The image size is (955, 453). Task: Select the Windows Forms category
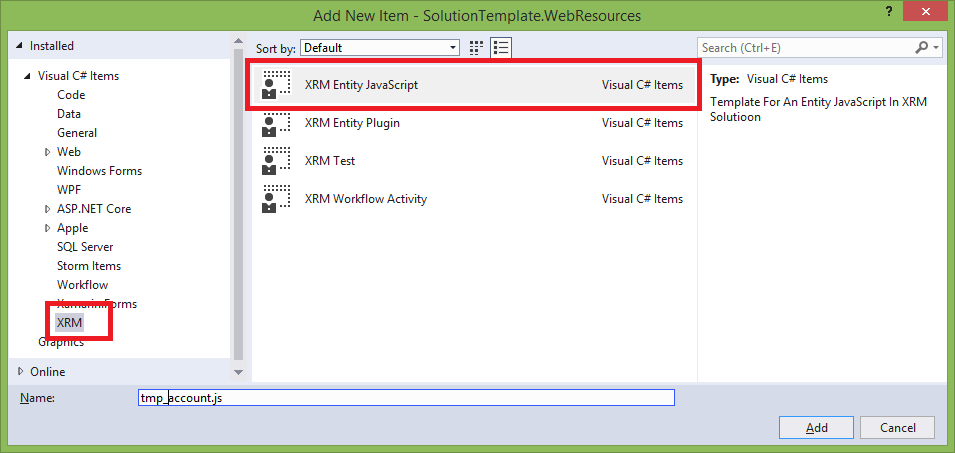tap(99, 171)
